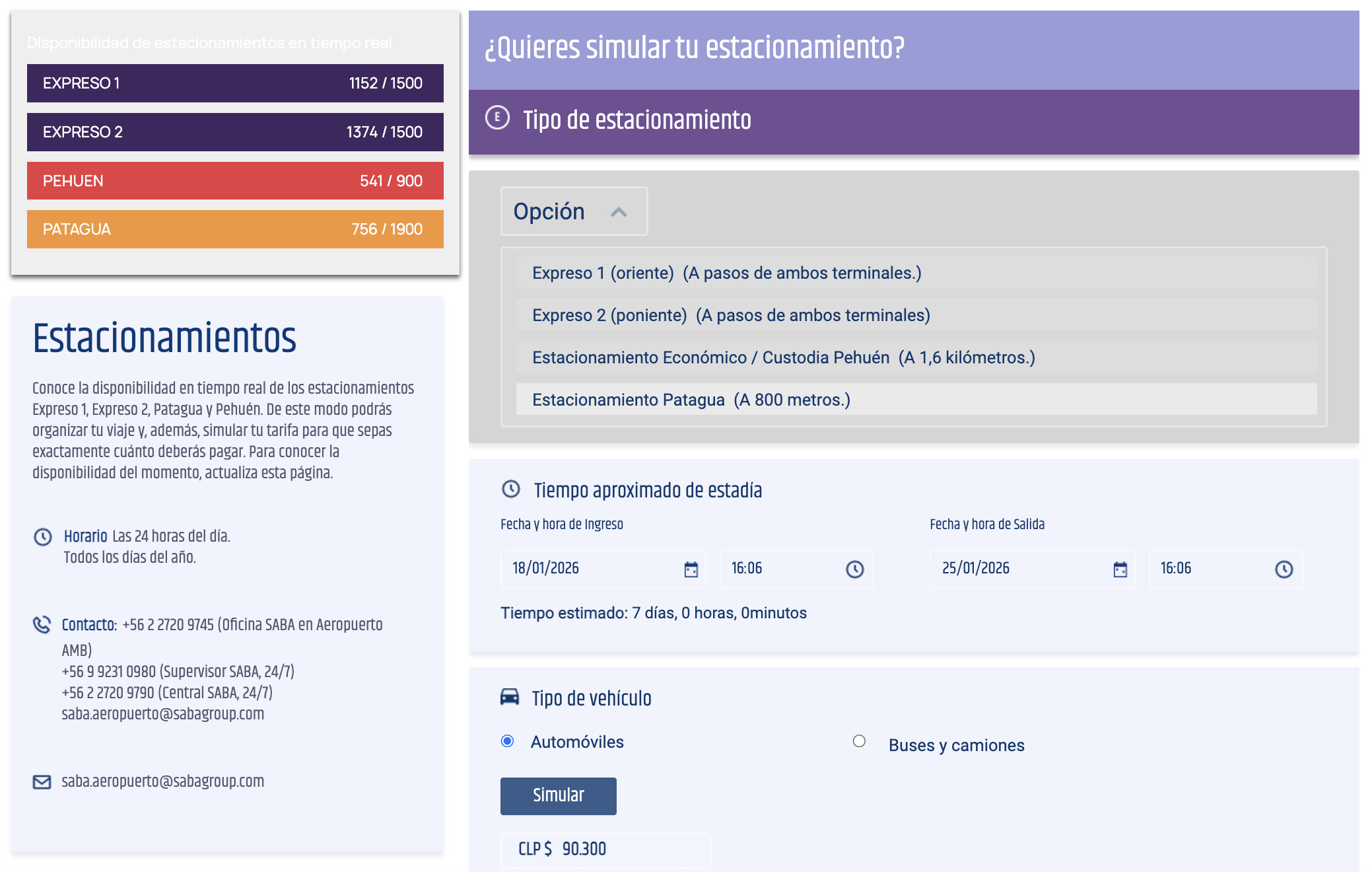Screen dimensions: 1372x872
Task: Select the Buses y camiones radio button
Action: 858,742
